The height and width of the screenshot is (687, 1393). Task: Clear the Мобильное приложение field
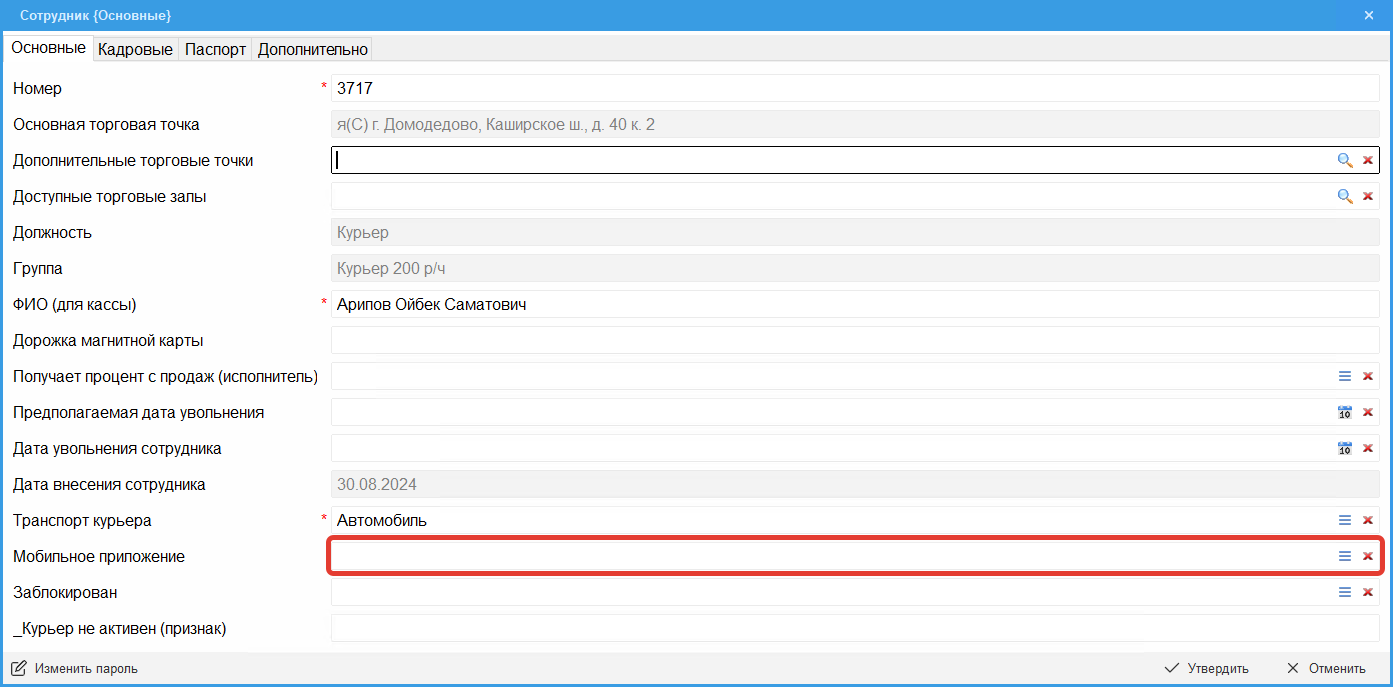1368,556
